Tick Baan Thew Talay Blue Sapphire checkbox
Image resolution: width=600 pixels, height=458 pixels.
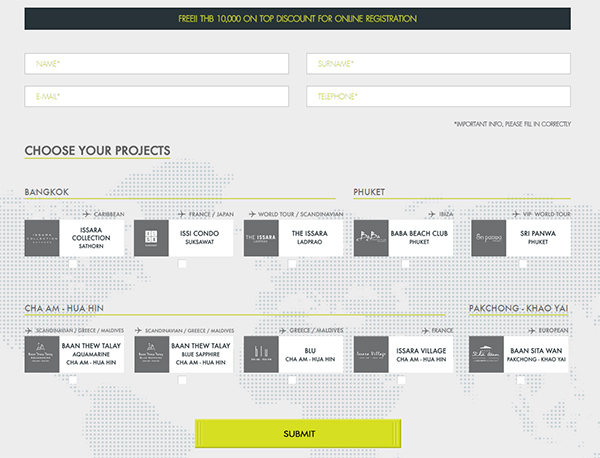182,381
